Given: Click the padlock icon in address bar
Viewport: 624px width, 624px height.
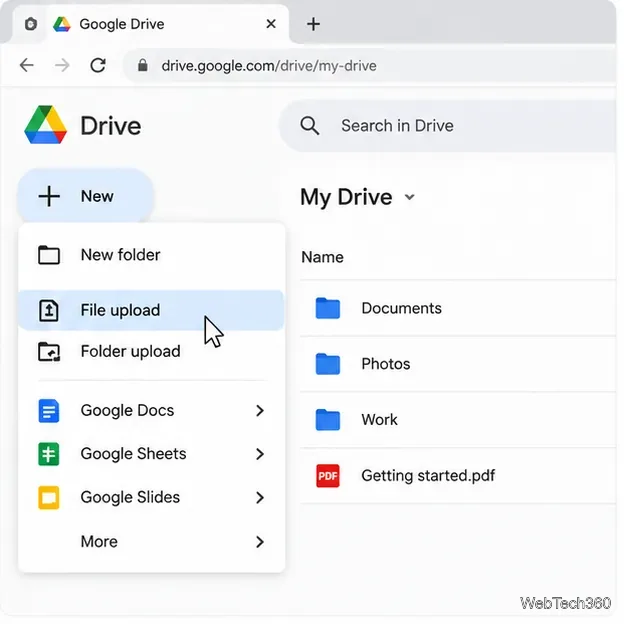Looking at the screenshot, I should 143,65.
